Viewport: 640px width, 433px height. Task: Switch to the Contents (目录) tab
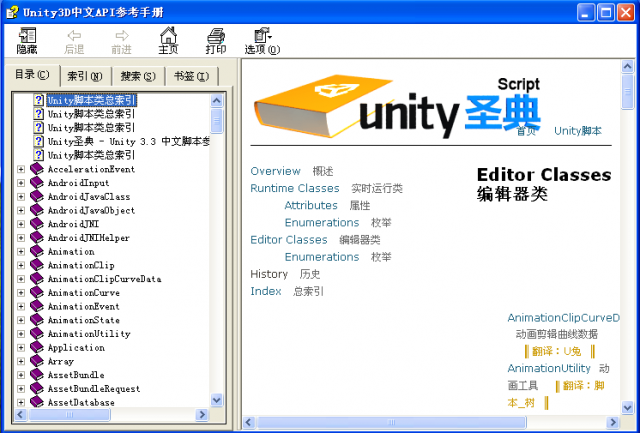tap(32, 75)
